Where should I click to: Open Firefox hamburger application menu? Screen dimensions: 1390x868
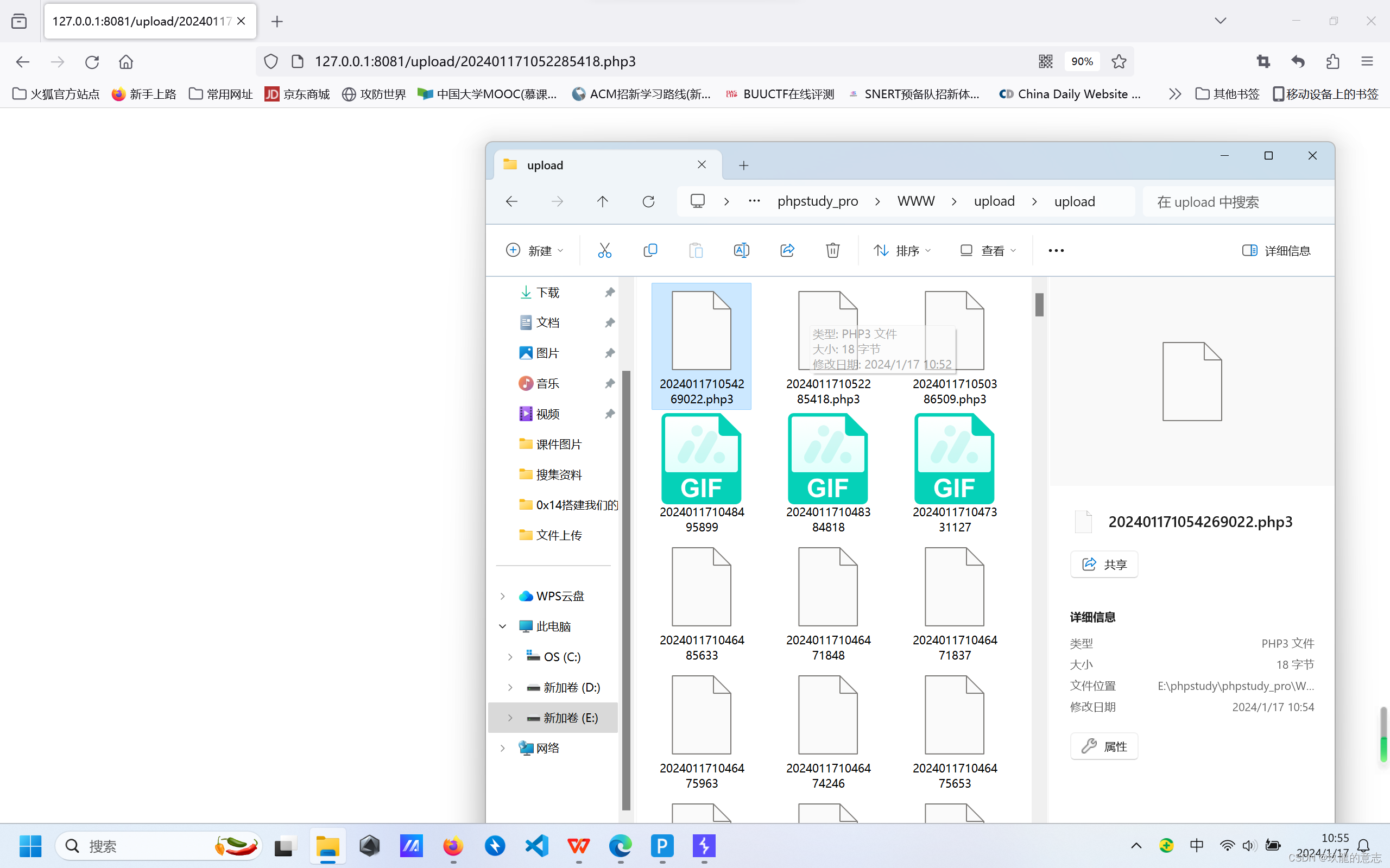click(x=1367, y=61)
